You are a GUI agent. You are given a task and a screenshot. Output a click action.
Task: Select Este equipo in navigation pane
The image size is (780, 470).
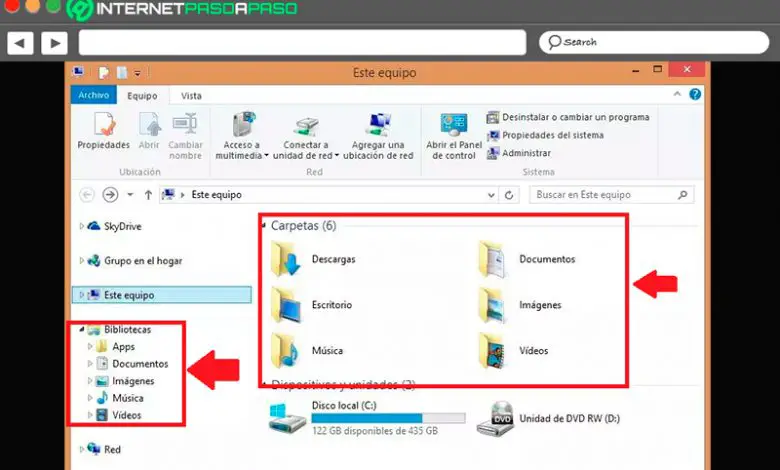click(162, 295)
